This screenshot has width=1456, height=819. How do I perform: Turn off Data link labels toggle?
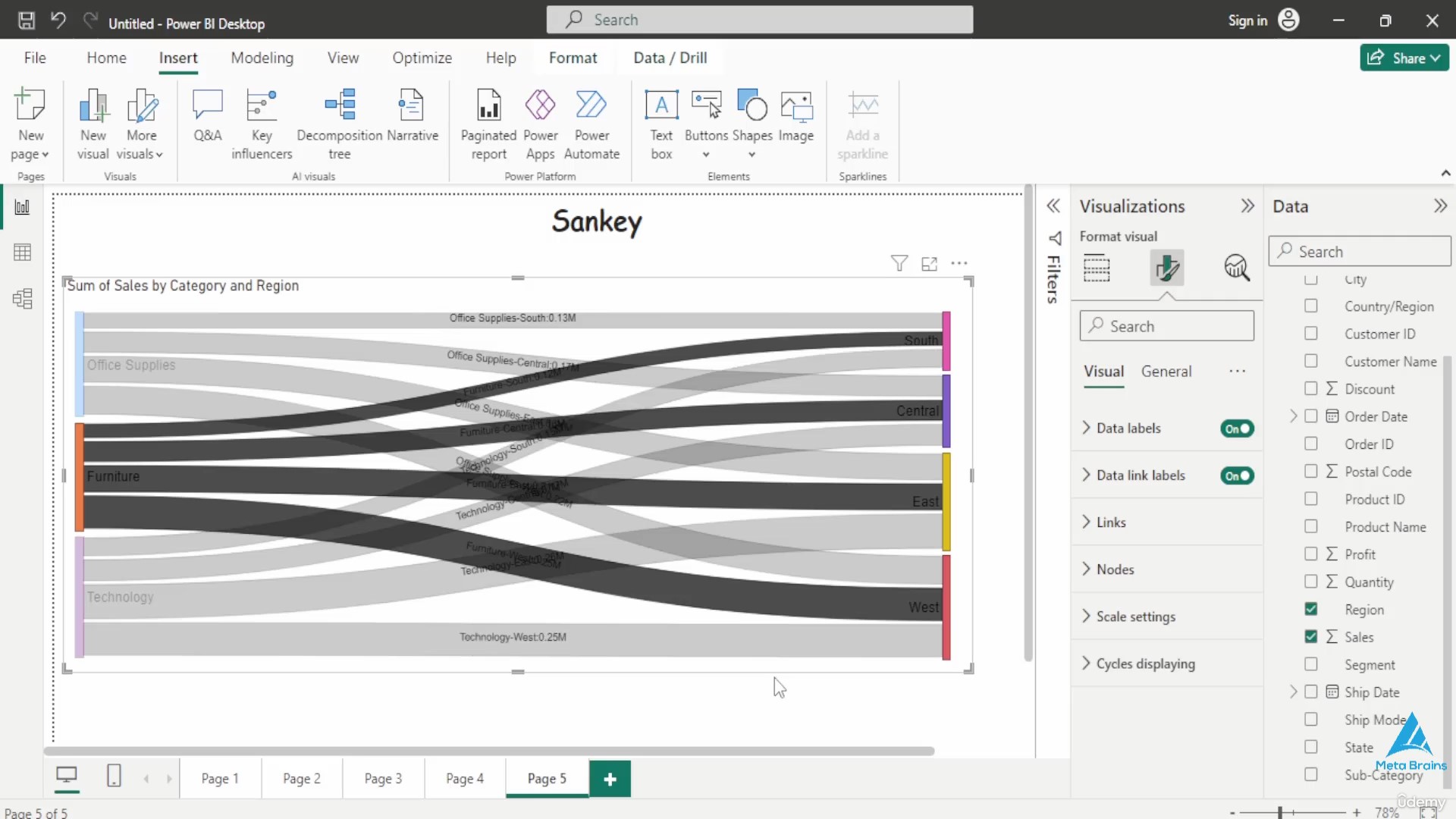pyautogui.click(x=1237, y=475)
